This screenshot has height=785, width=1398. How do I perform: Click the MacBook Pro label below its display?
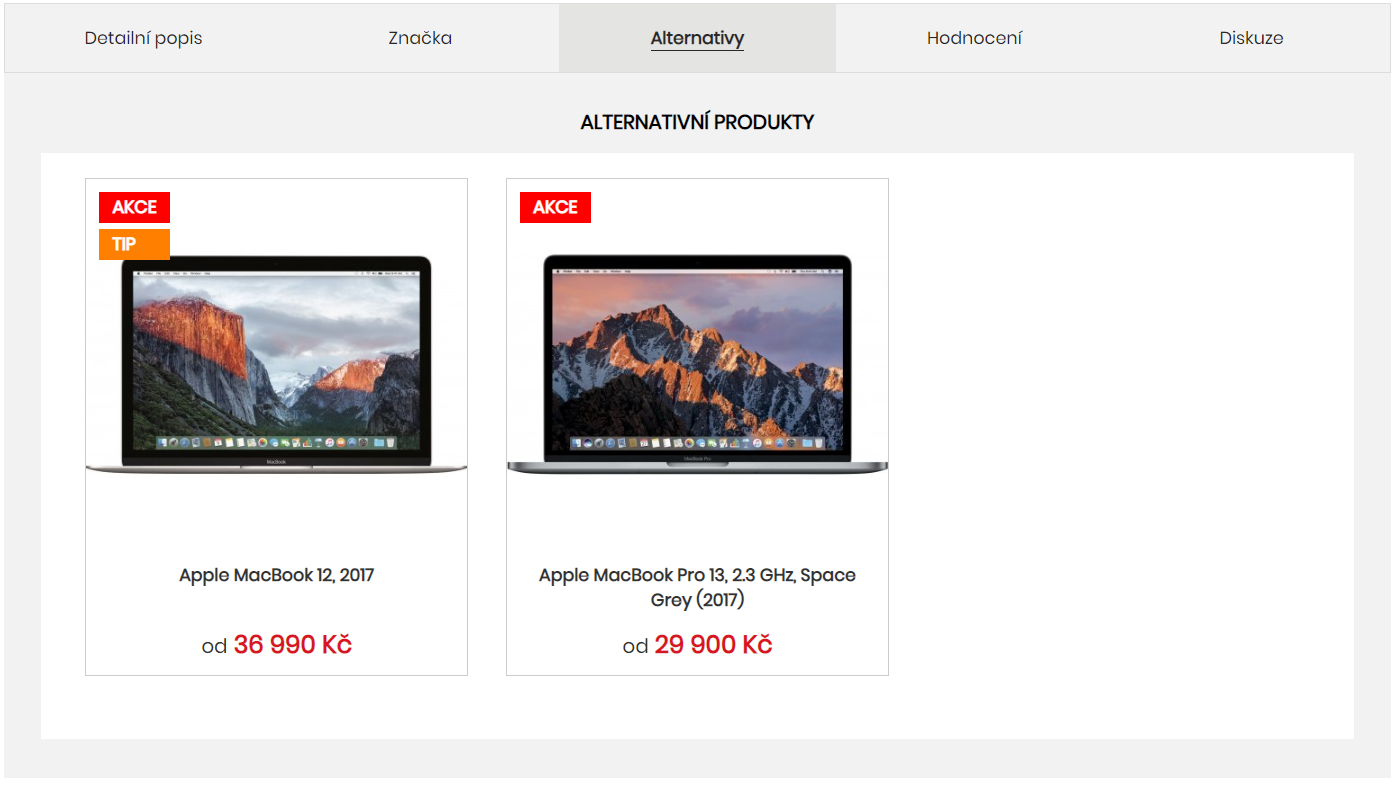tap(697, 460)
